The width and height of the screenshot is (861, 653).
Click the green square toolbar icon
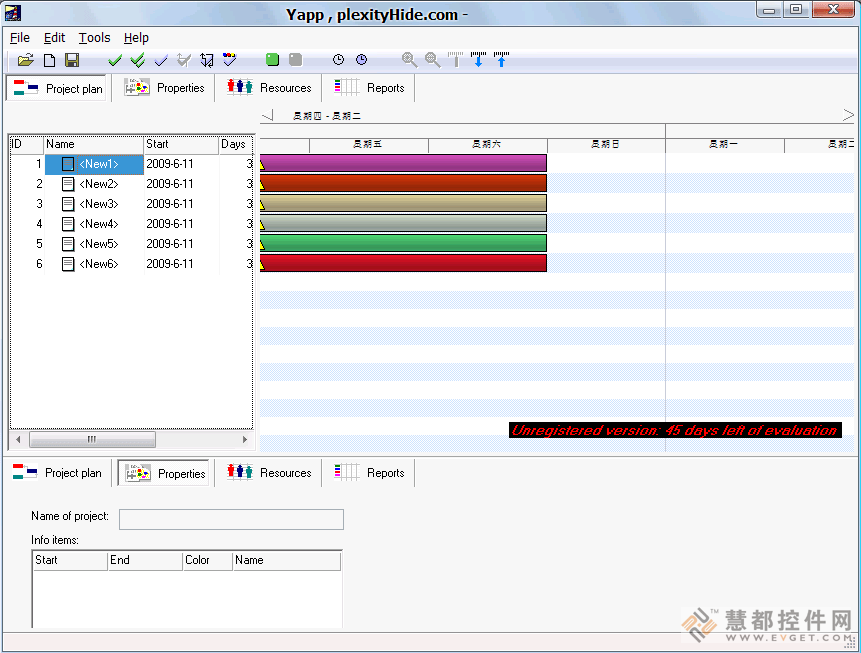coord(272,59)
